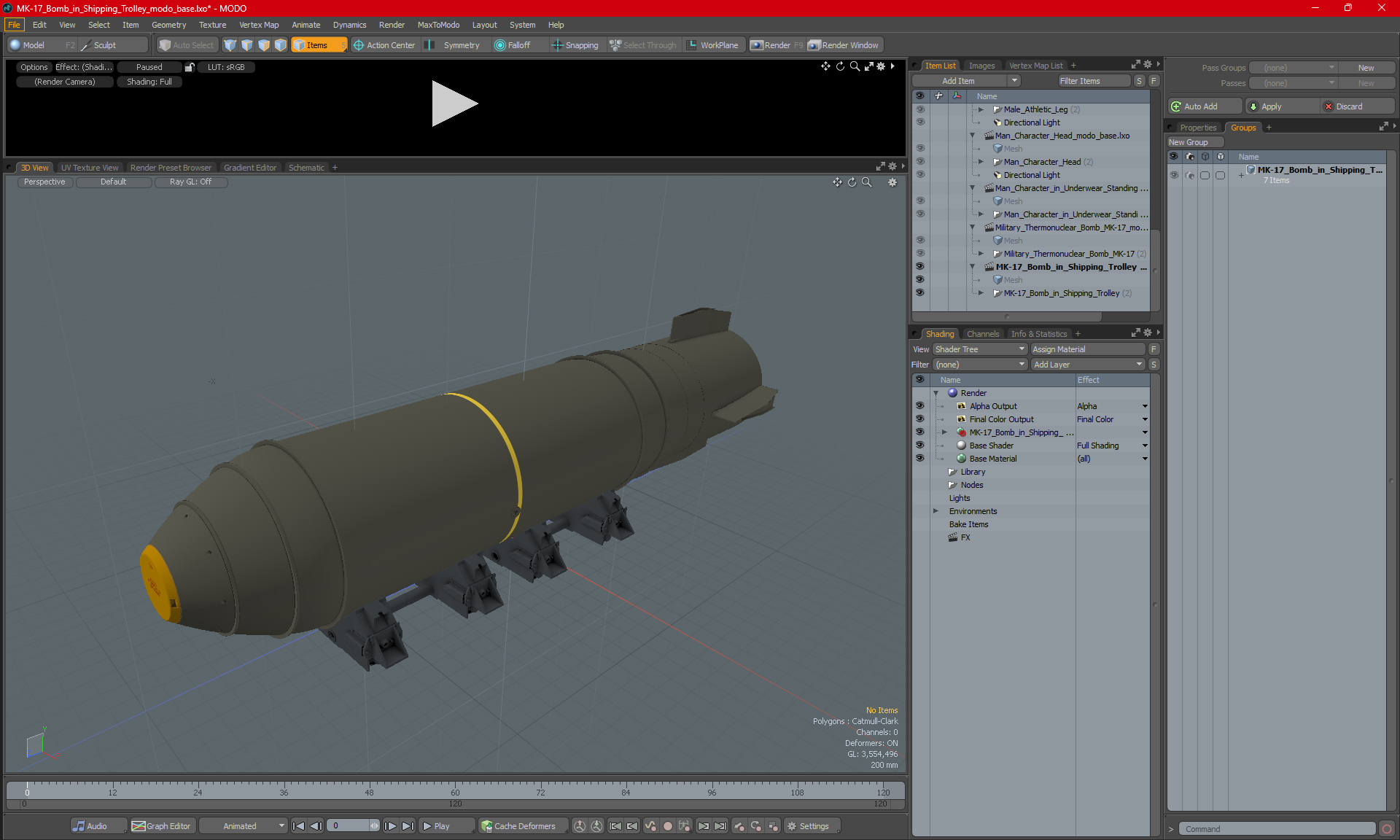Click the Falloff icon
1400x840 pixels.
500,45
